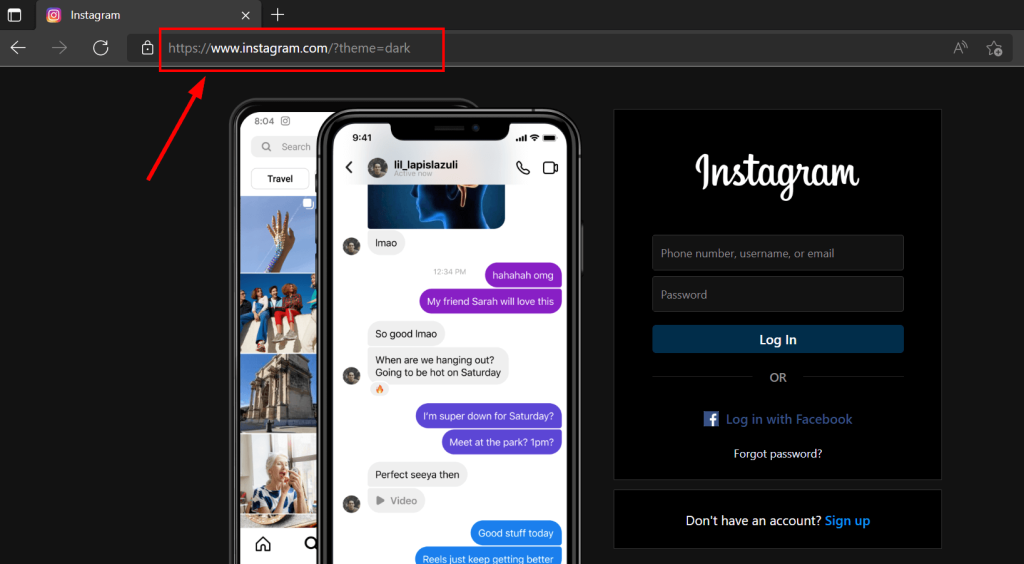Close the Instagram tab
The image size is (1024, 564).
click(x=246, y=15)
